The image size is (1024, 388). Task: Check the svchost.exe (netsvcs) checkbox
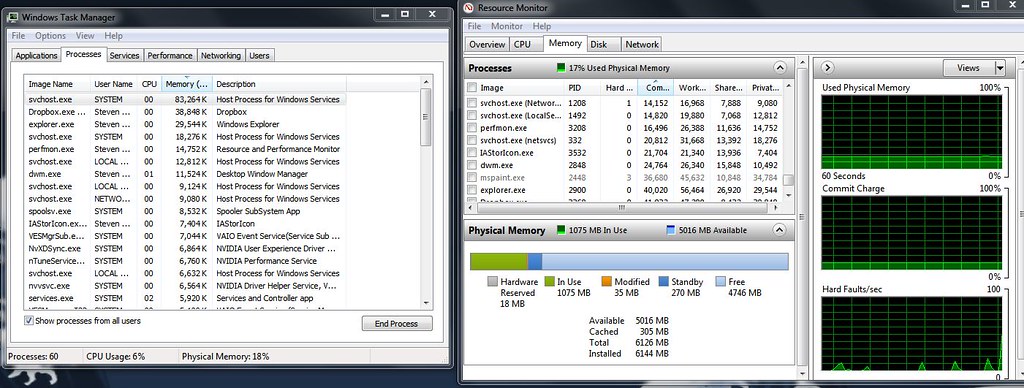(472, 140)
